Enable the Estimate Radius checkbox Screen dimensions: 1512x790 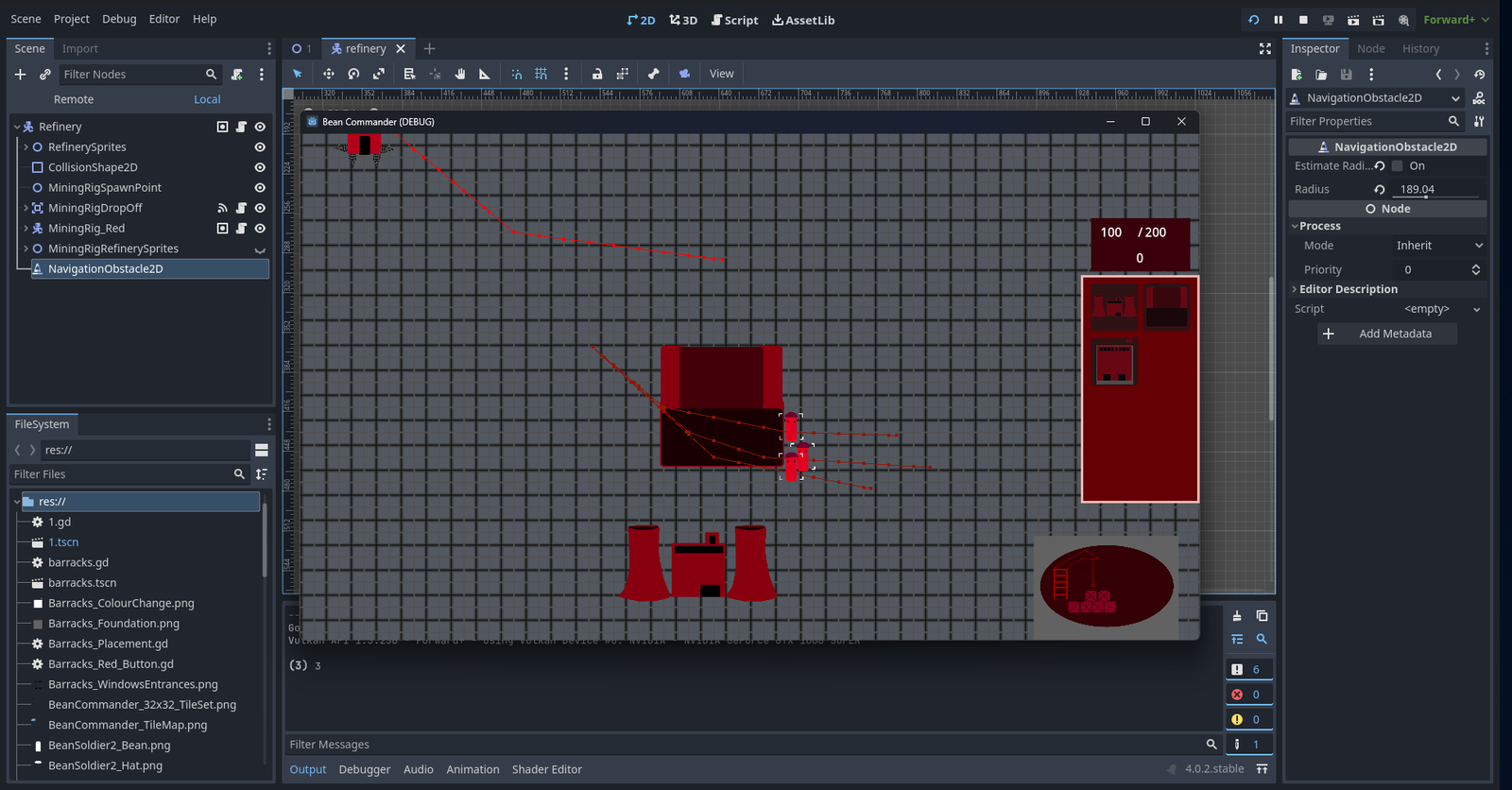point(1398,166)
